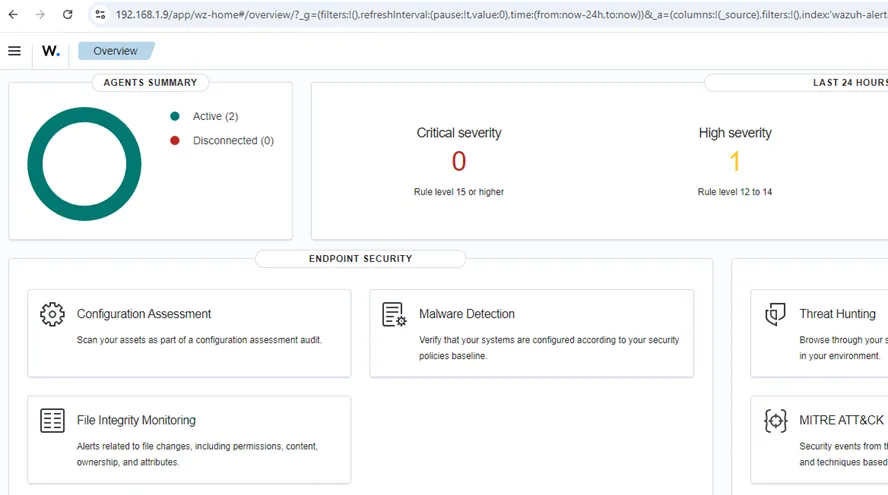
Task: Click the AGENTS SUMMARY panel title
Action: 150,83
